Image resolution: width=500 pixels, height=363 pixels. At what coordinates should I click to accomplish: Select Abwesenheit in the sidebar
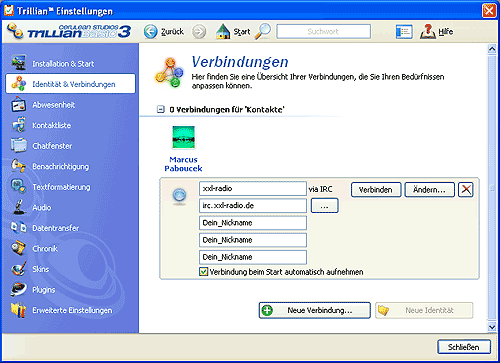[x=53, y=105]
